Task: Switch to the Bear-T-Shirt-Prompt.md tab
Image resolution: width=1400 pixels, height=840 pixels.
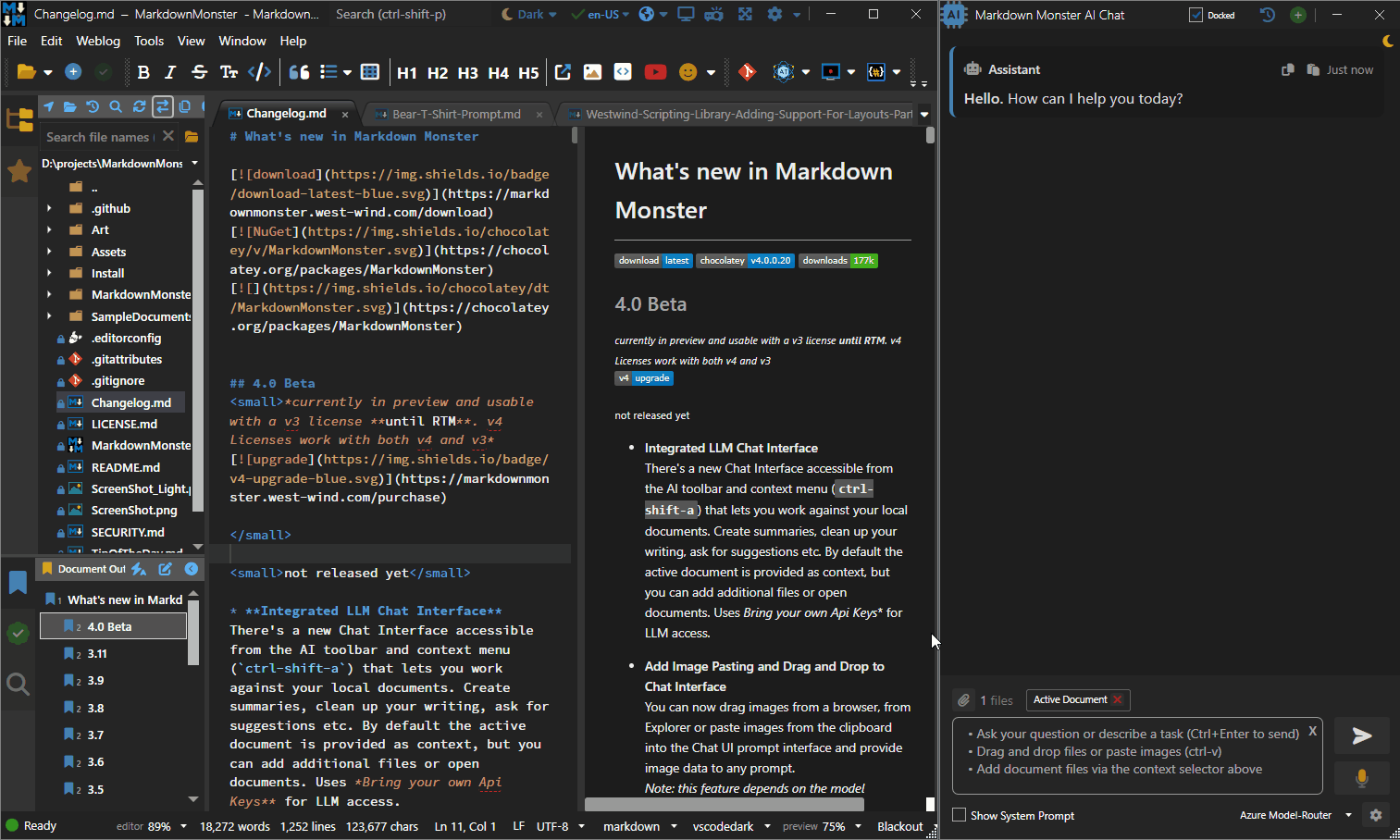Action: click(x=456, y=114)
